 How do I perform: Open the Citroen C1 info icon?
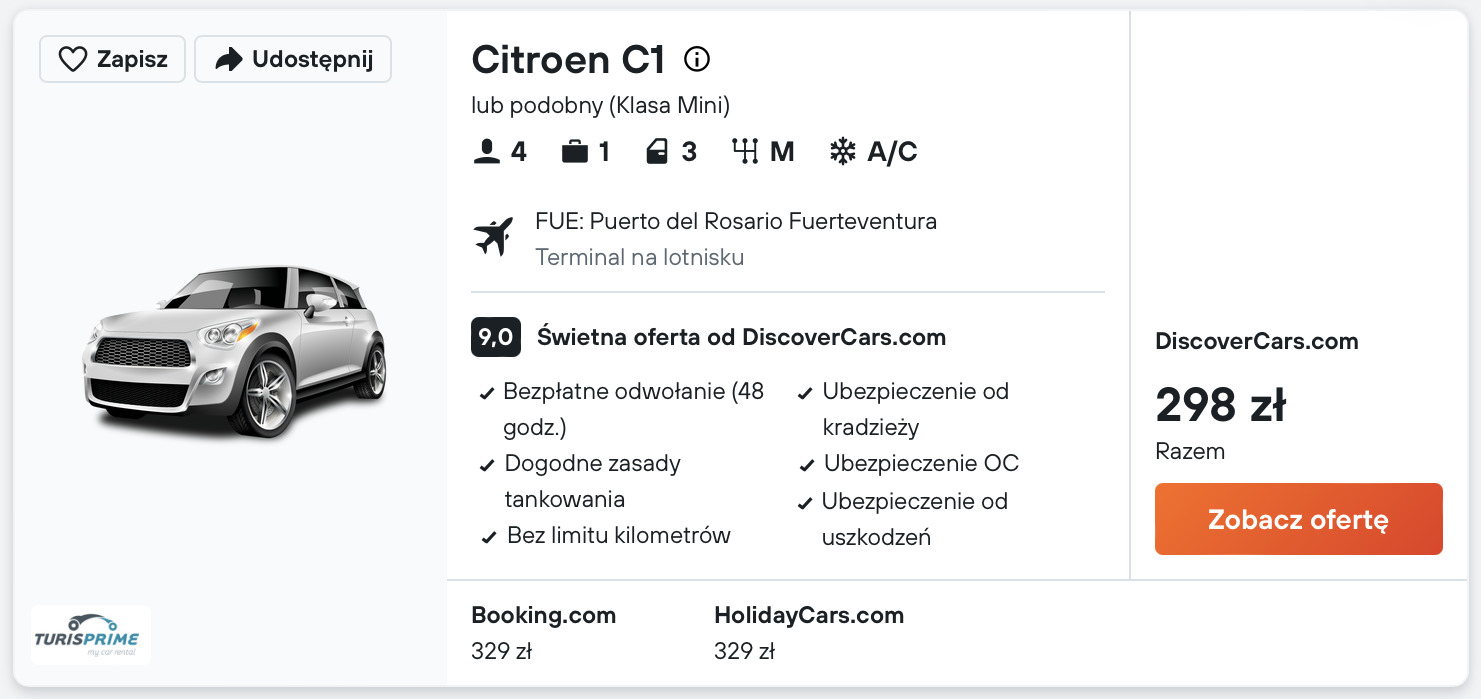tap(697, 60)
